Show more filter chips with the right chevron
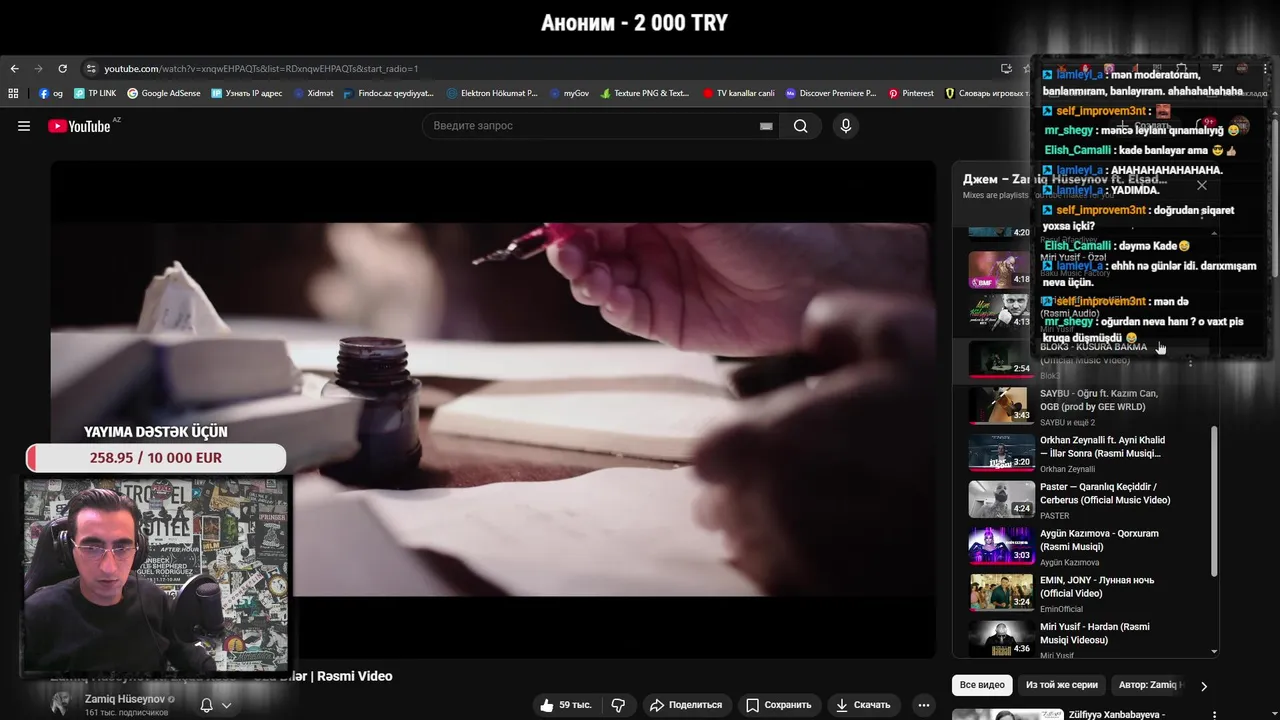Viewport: 1280px width, 720px height. pyautogui.click(x=1204, y=686)
